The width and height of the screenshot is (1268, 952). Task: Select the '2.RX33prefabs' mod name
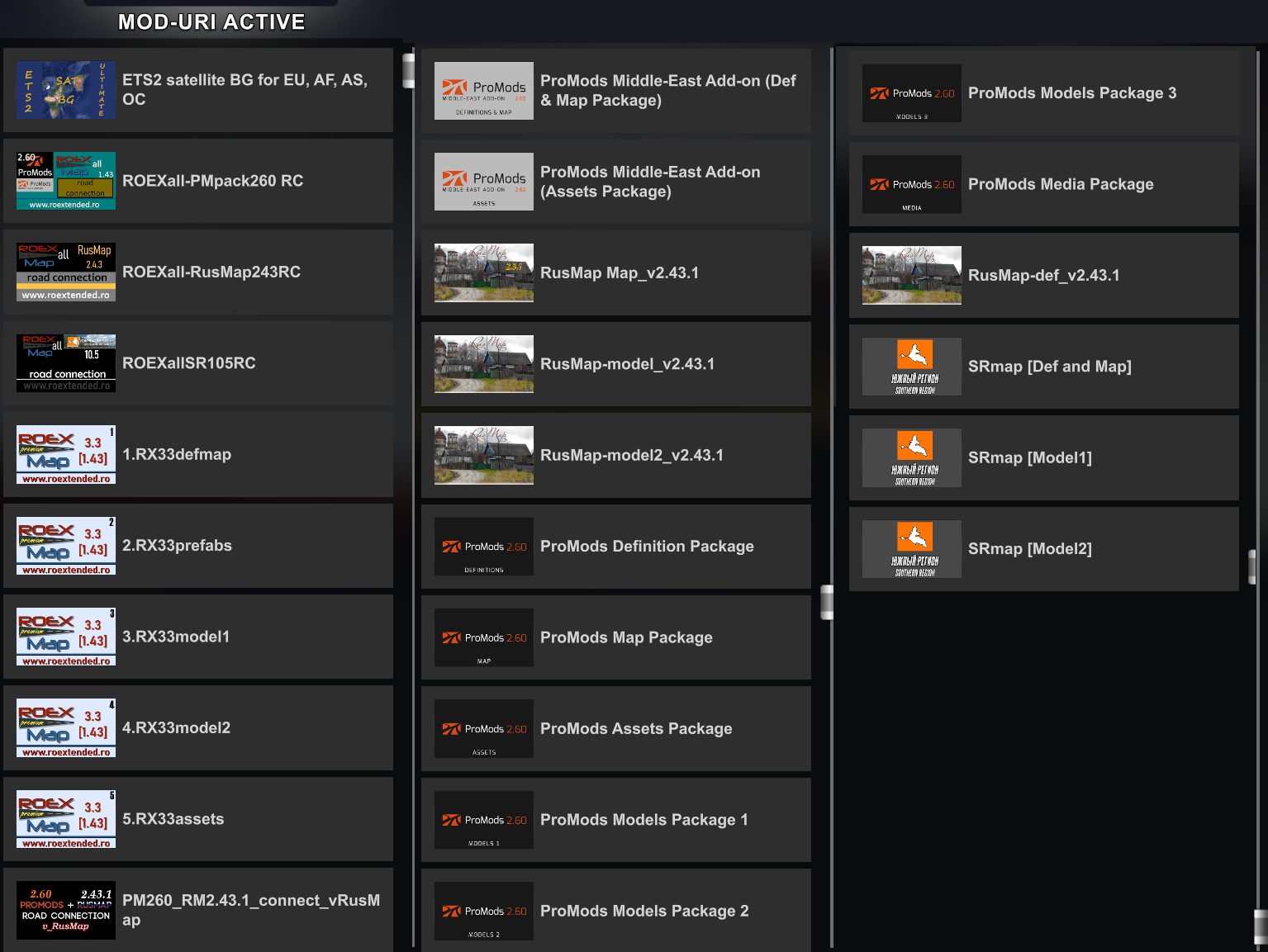coord(177,546)
